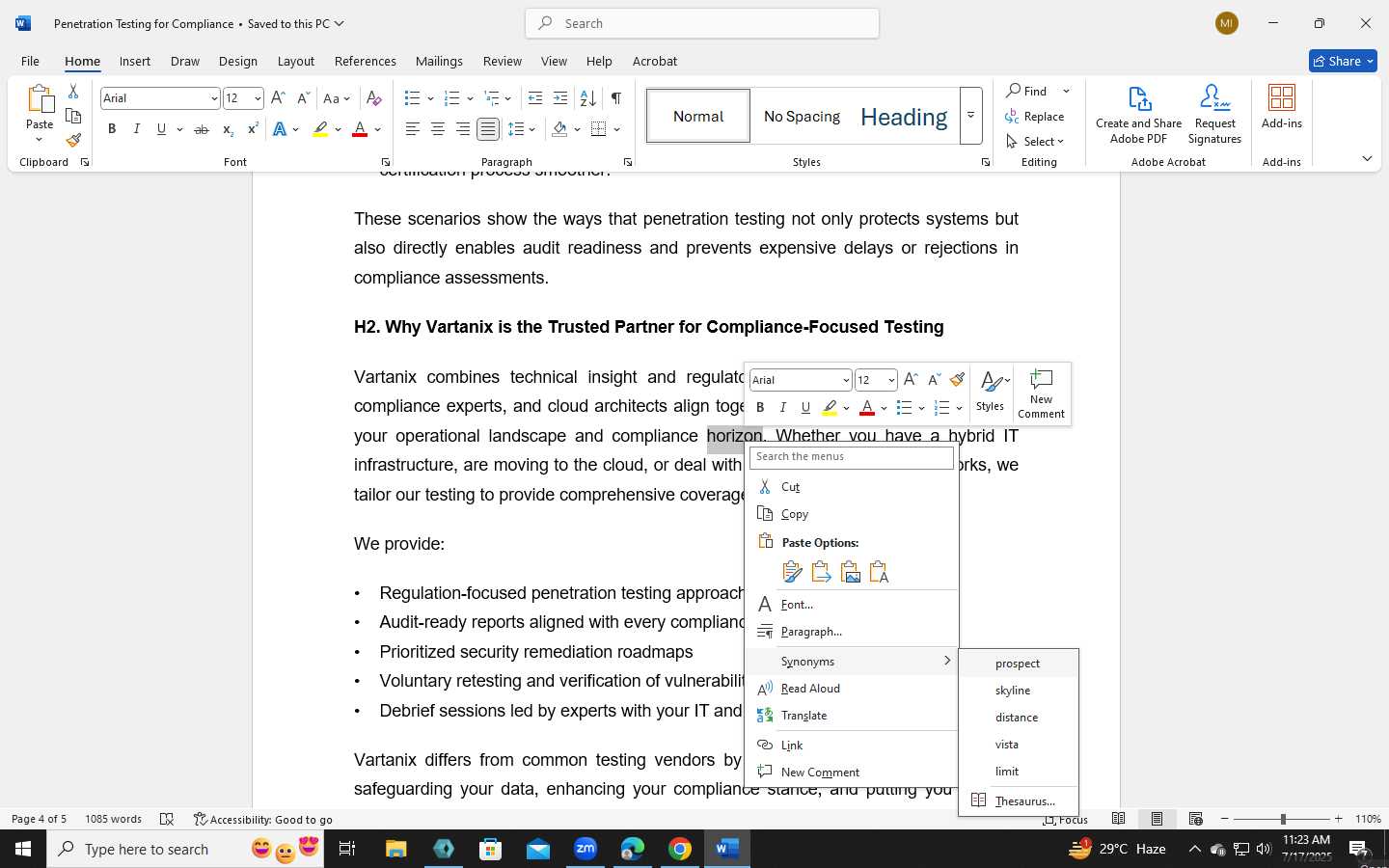Switch to Print Layout view in status bar

[x=1157, y=819]
